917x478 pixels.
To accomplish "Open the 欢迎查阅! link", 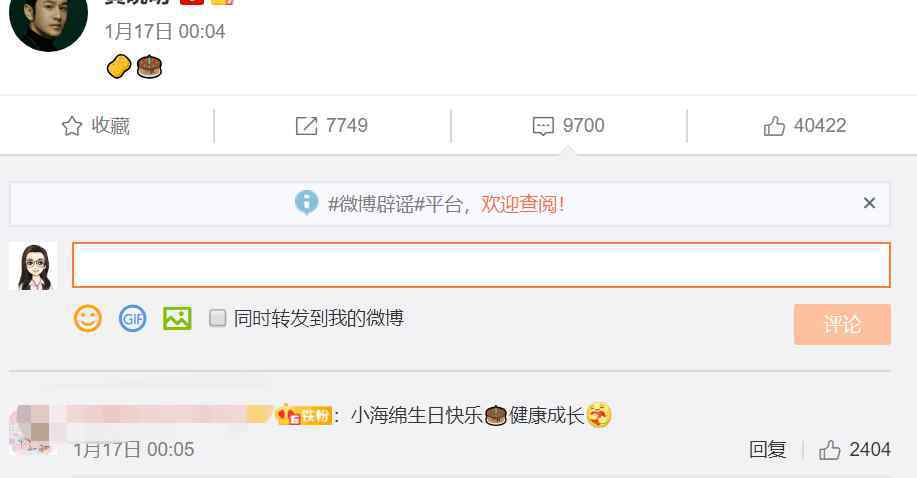I will pyautogui.click(x=523, y=204).
